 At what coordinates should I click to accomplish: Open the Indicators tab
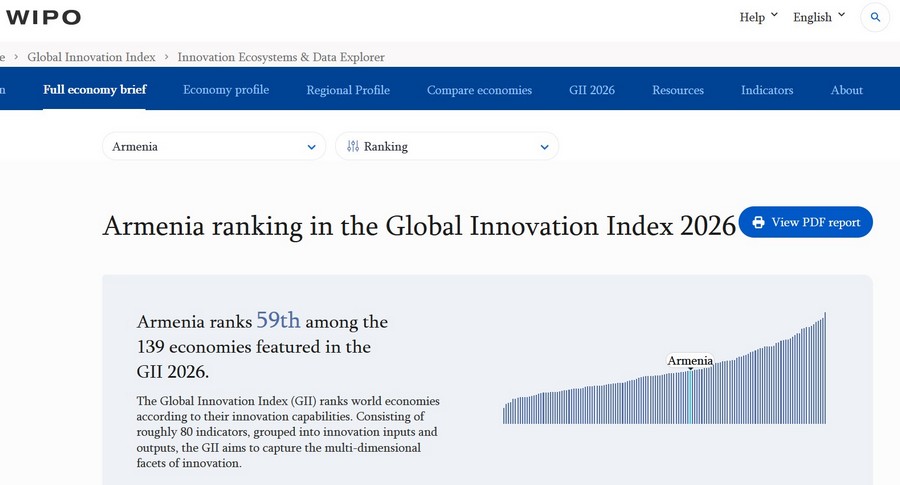click(767, 90)
